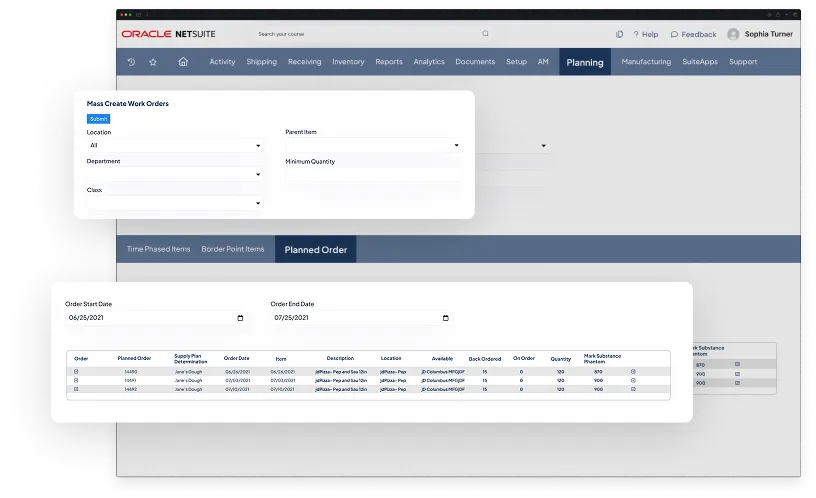816x498 pixels.
Task: Open the Manufacturing menu
Action: [x=645, y=62]
